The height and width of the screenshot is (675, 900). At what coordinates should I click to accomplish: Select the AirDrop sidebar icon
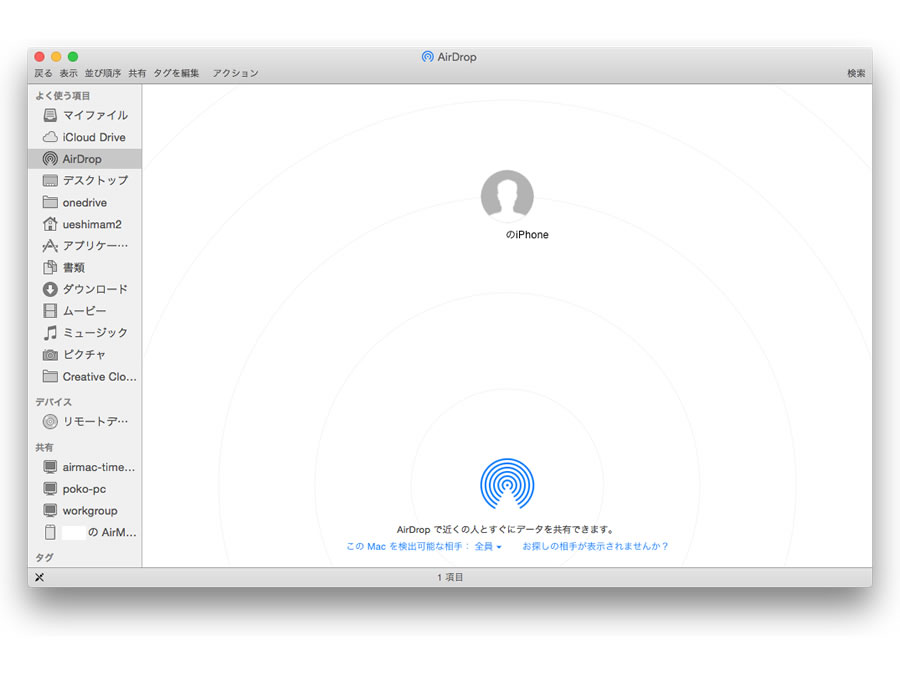click(x=51, y=159)
